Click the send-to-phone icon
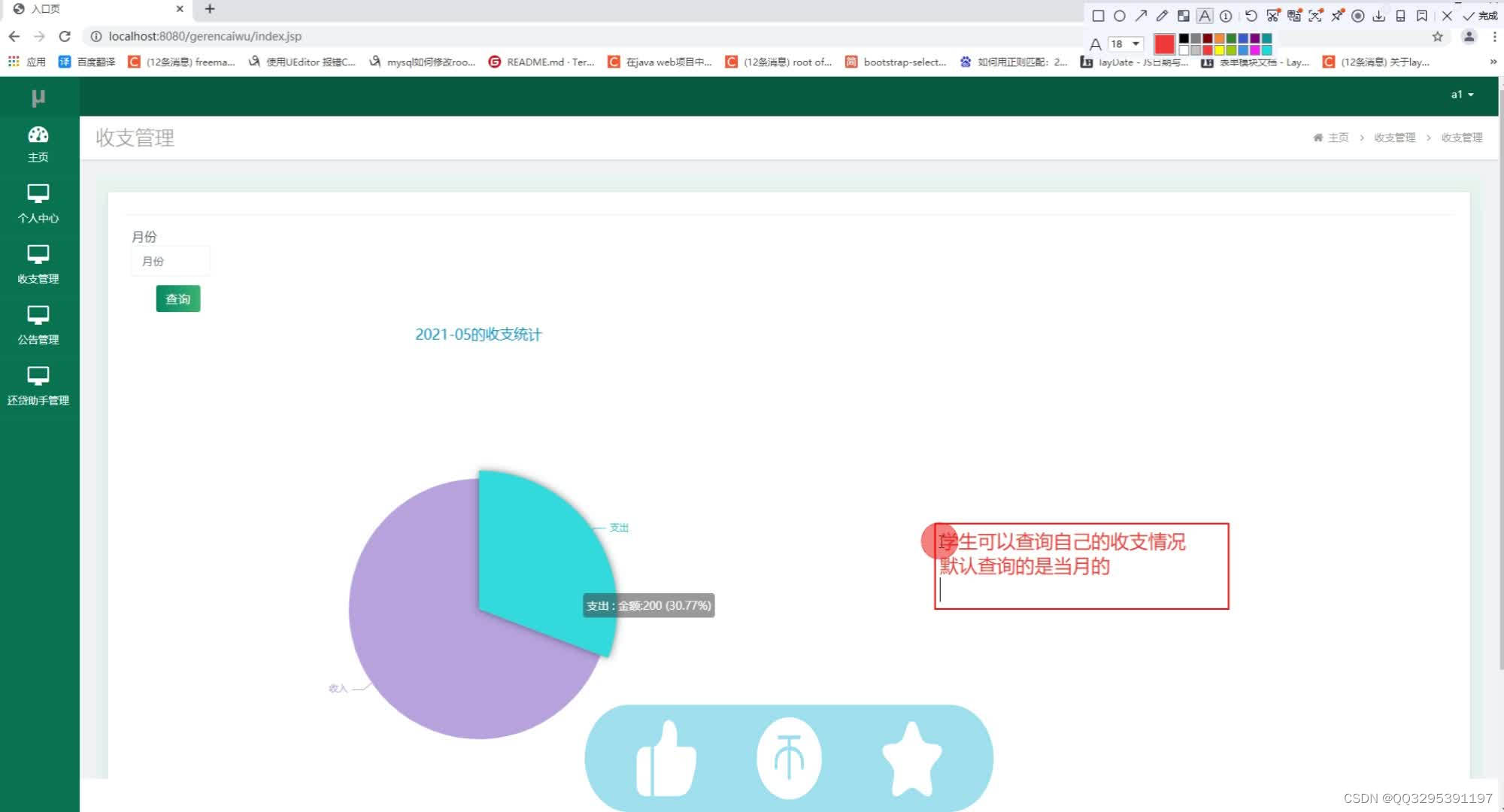 click(x=1400, y=16)
